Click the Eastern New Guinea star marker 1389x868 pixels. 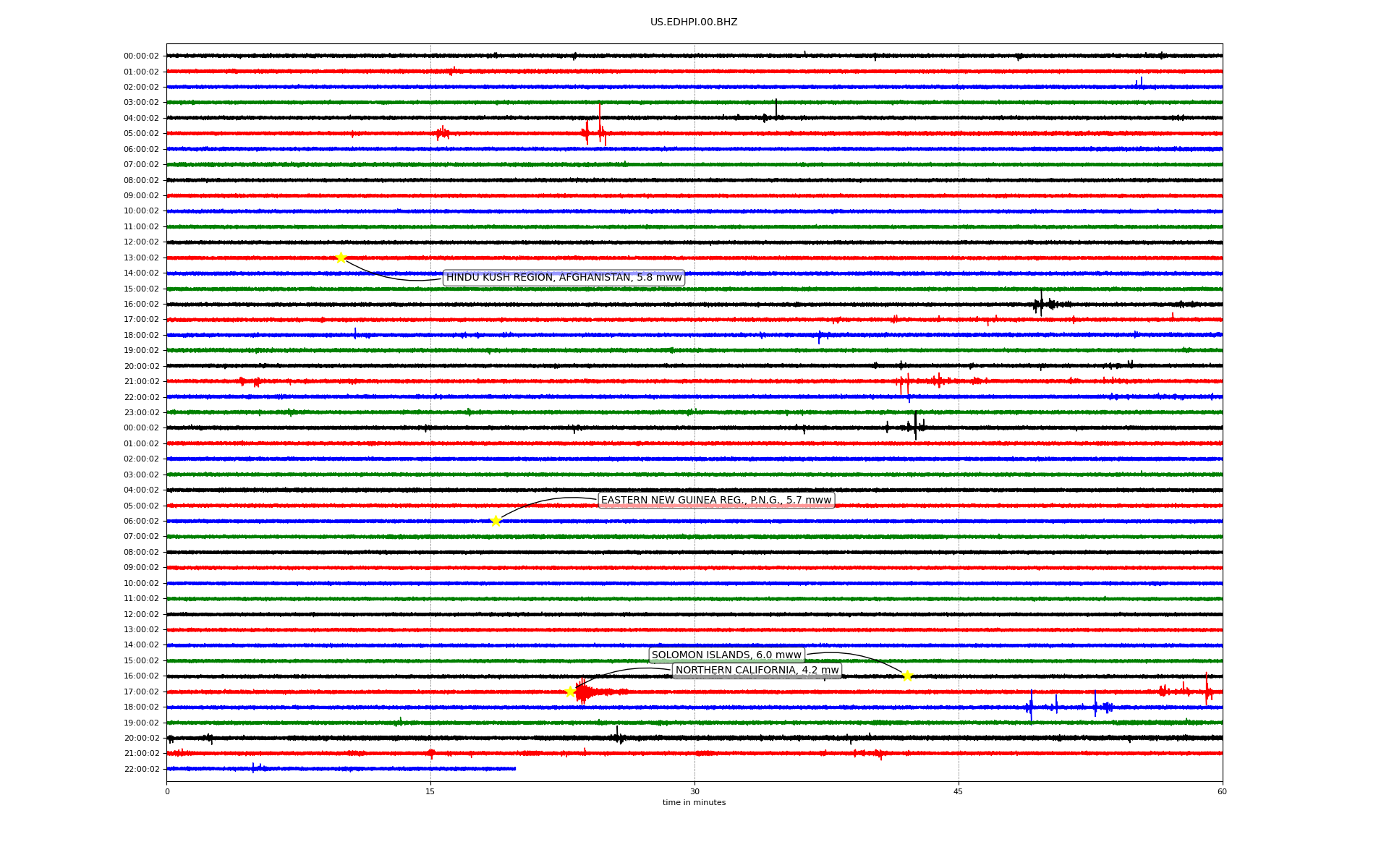[496, 521]
